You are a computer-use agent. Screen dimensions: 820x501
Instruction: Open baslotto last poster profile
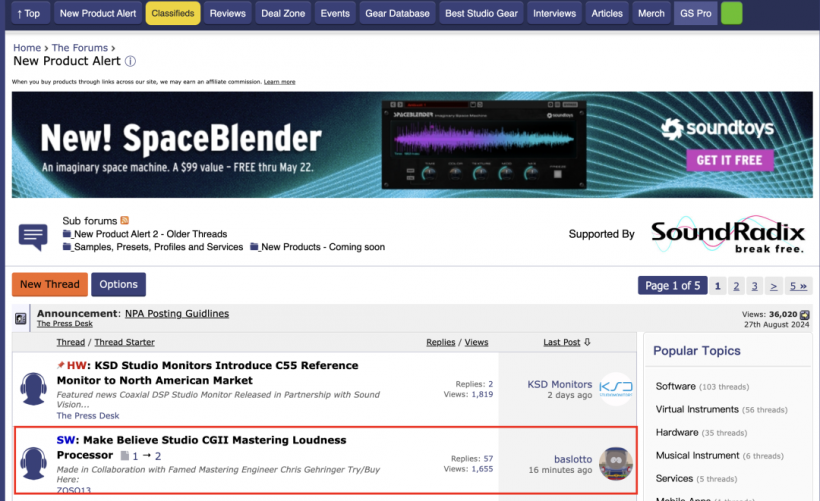pyautogui.click(x=573, y=459)
